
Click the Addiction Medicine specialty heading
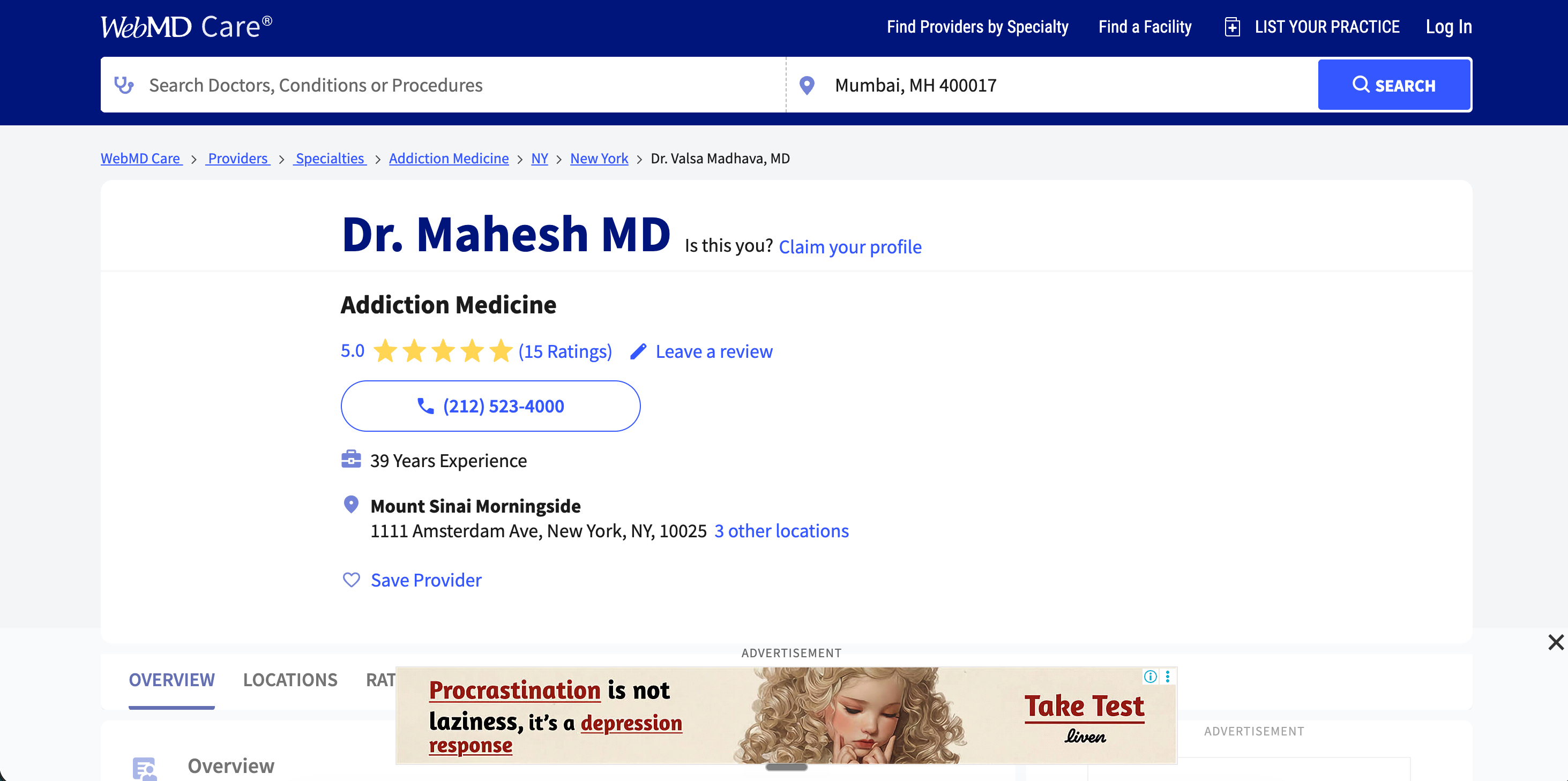tap(448, 305)
